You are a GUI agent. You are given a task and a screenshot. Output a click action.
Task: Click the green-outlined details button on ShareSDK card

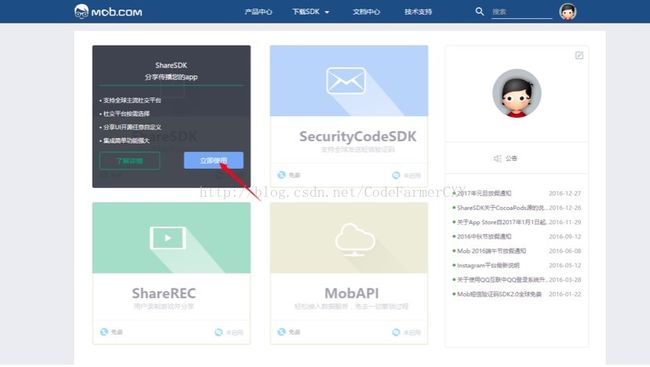point(130,160)
